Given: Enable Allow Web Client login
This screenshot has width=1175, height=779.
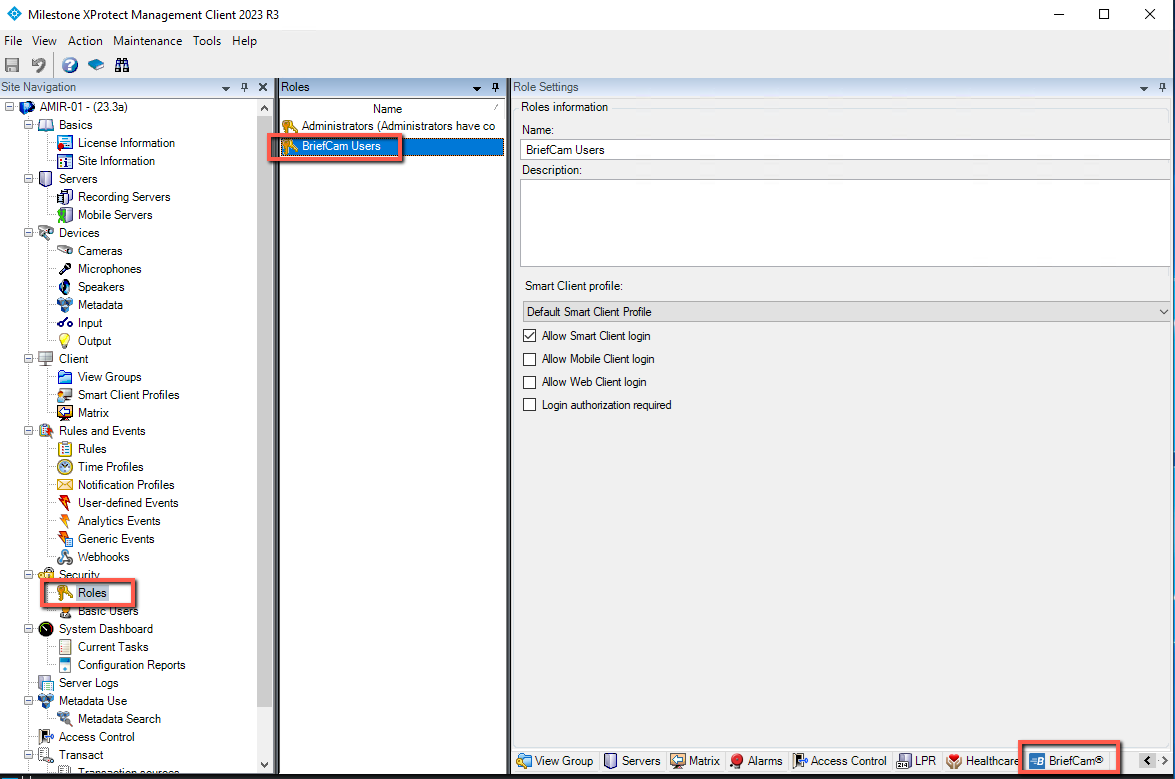Looking at the screenshot, I should pyautogui.click(x=530, y=382).
